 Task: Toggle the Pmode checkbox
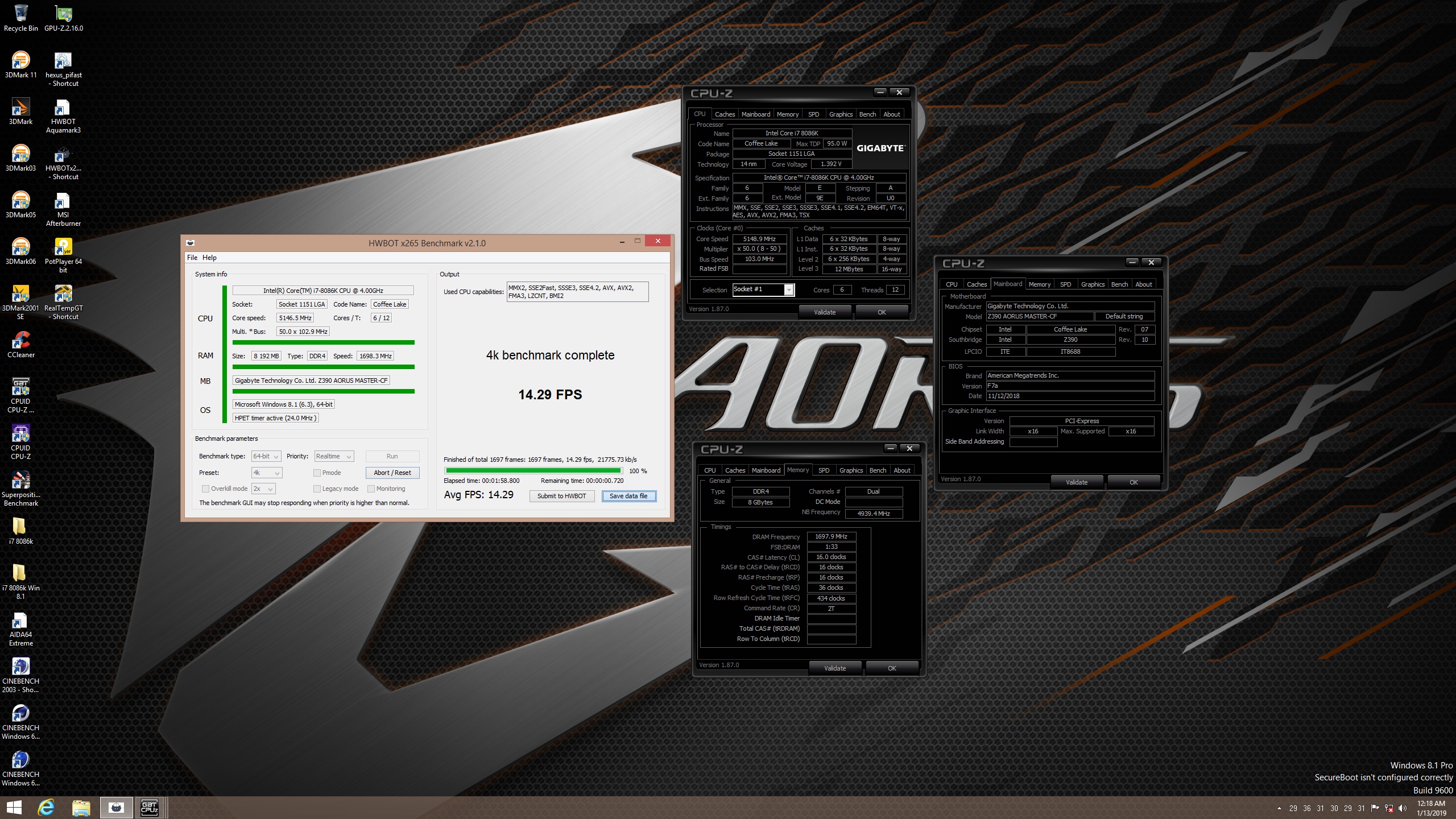(317, 473)
